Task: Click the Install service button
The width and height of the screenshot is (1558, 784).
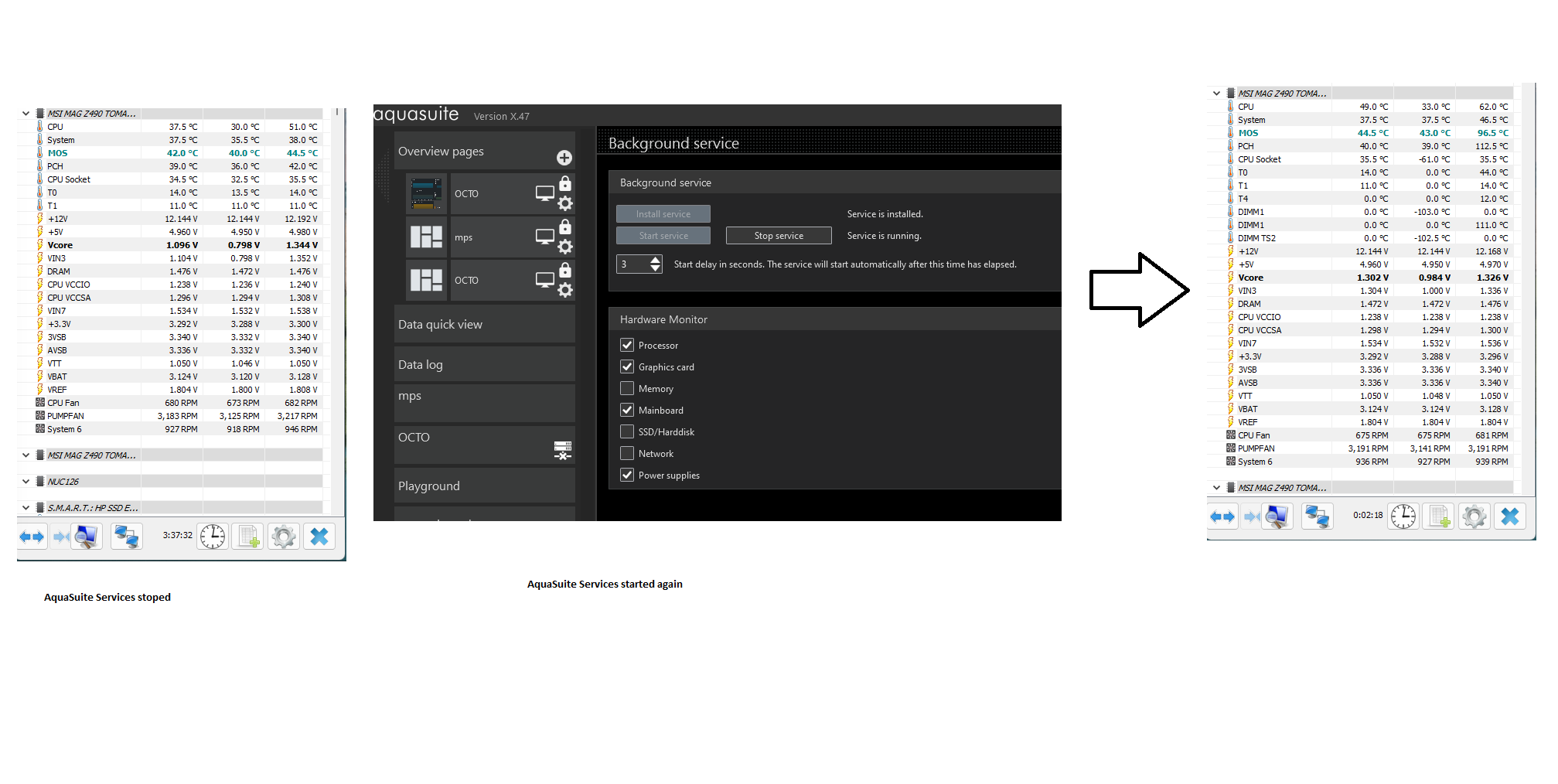Action: pyautogui.click(x=663, y=214)
